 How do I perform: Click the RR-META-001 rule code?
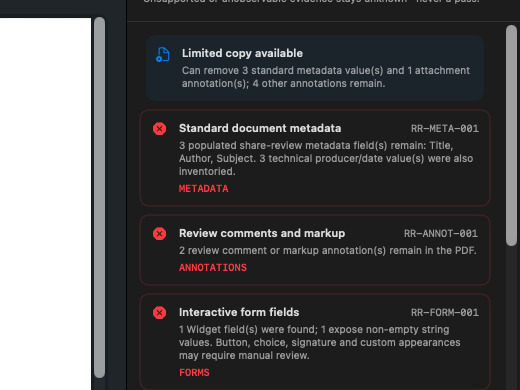[x=445, y=129]
